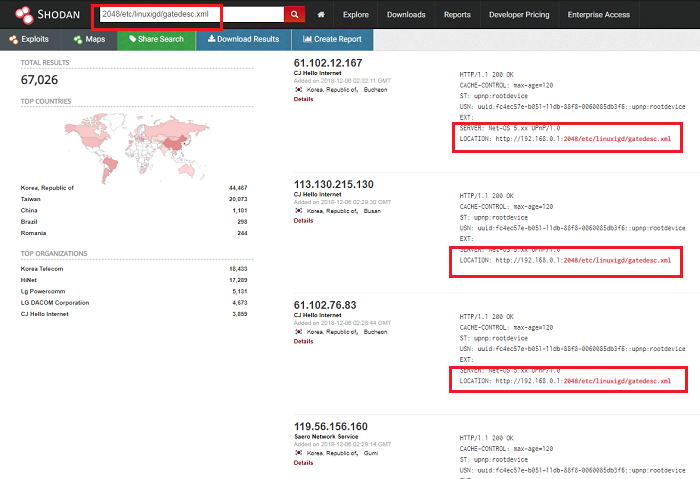
Task: Click the Korea flag for 113.130.215.130
Action: point(299,211)
